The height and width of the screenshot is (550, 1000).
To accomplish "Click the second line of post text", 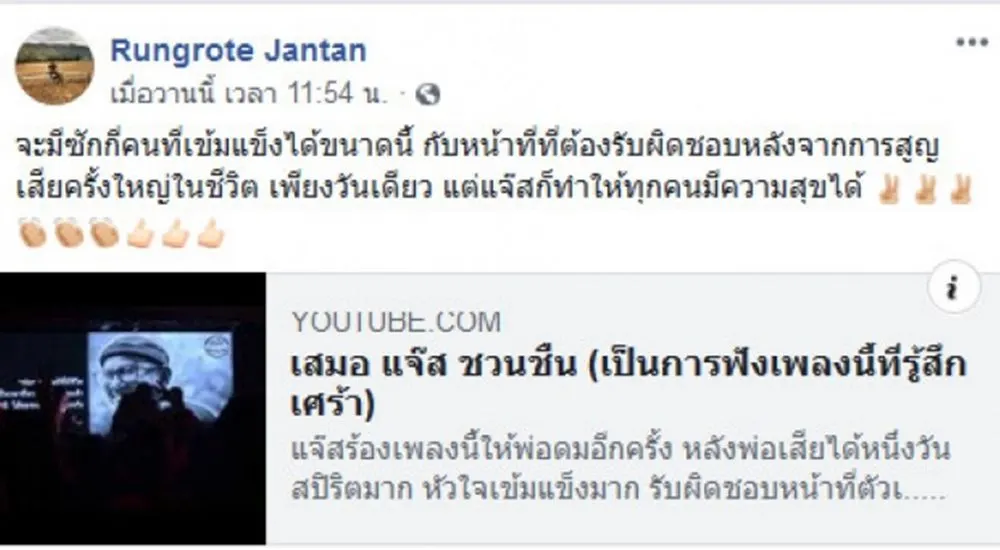I will click(439, 189).
